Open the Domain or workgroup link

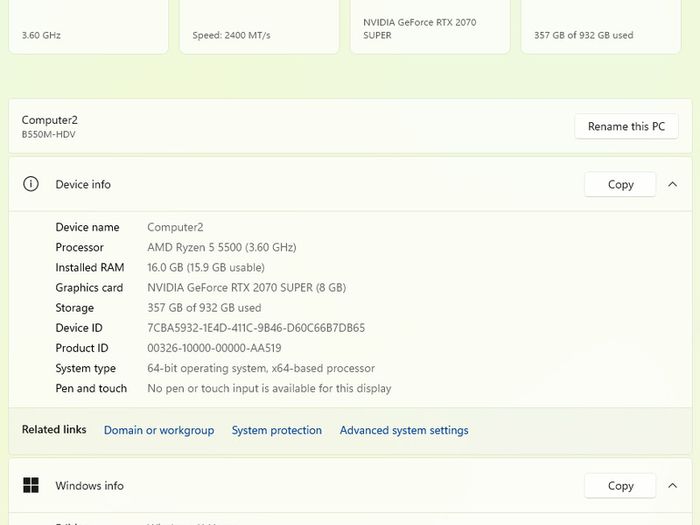pos(159,430)
